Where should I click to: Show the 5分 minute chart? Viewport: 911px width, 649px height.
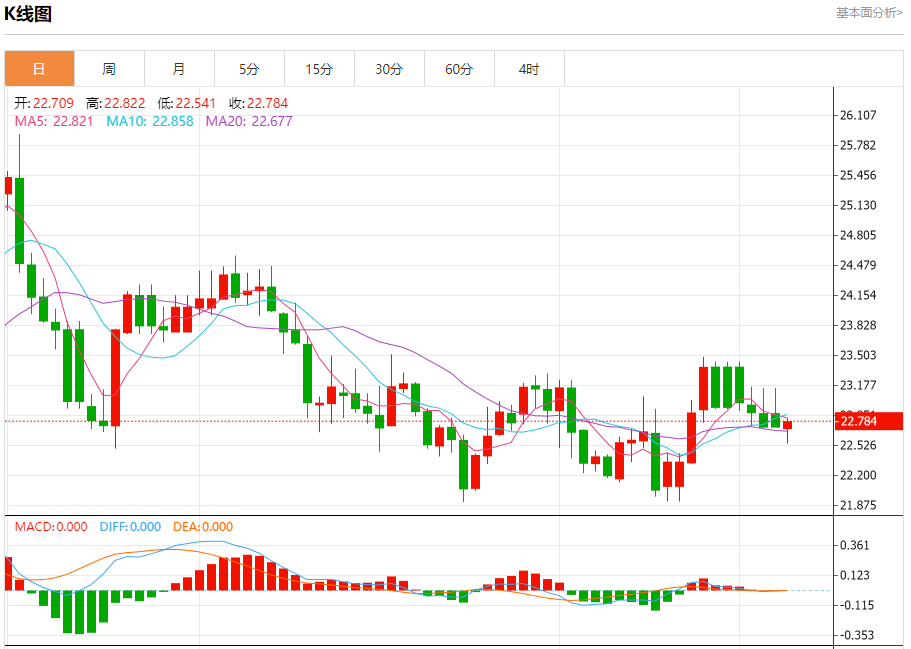[249, 69]
